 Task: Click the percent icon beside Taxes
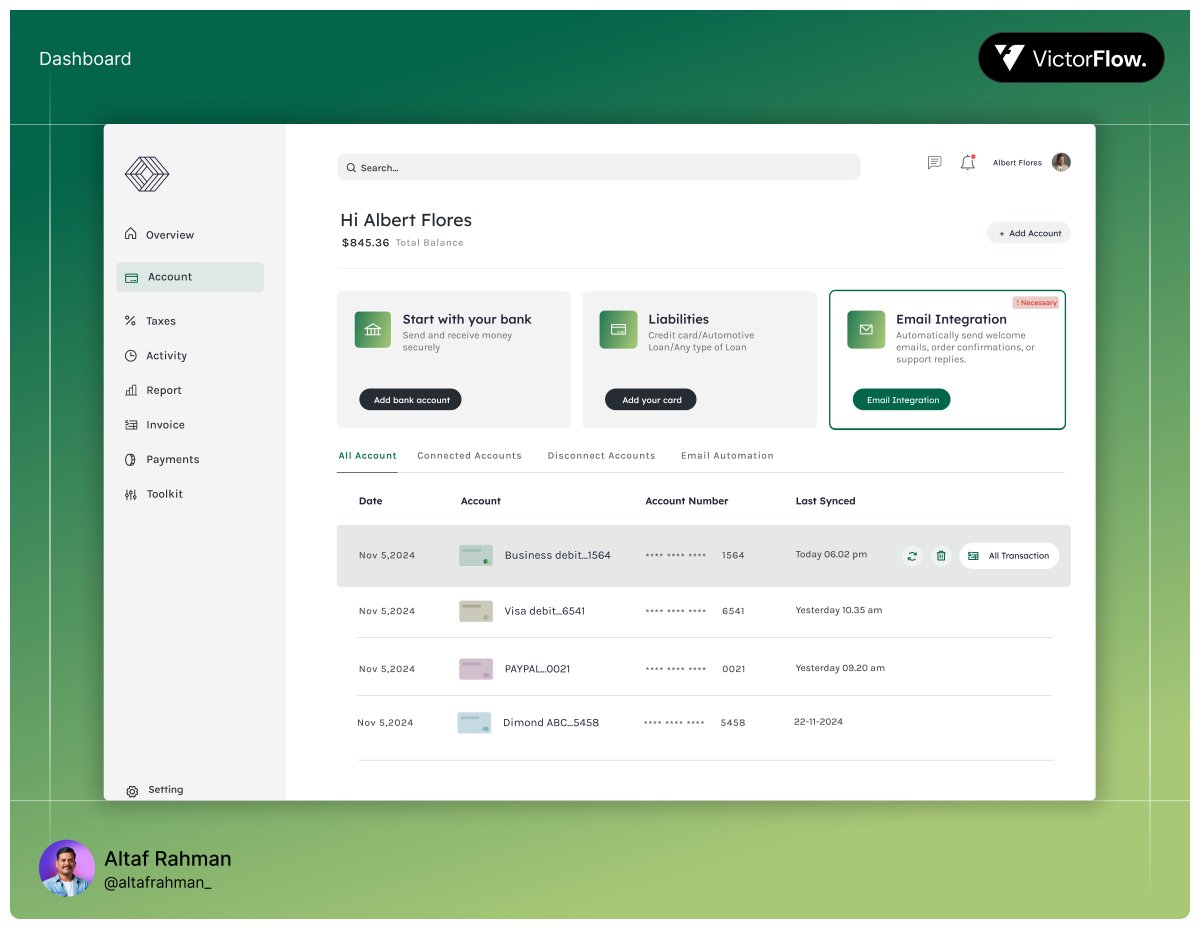coord(130,321)
